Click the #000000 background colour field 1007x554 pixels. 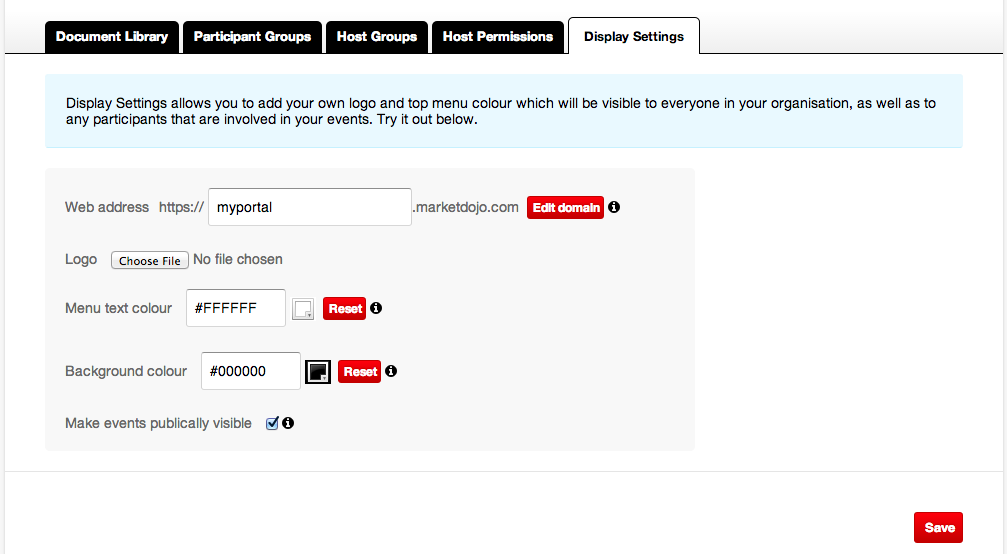pyautogui.click(x=250, y=371)
